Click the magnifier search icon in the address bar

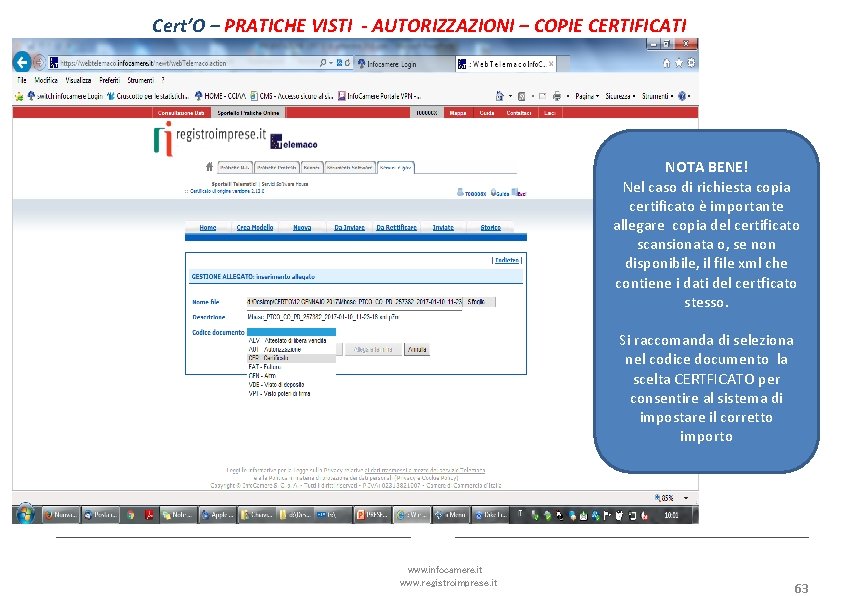323,63
